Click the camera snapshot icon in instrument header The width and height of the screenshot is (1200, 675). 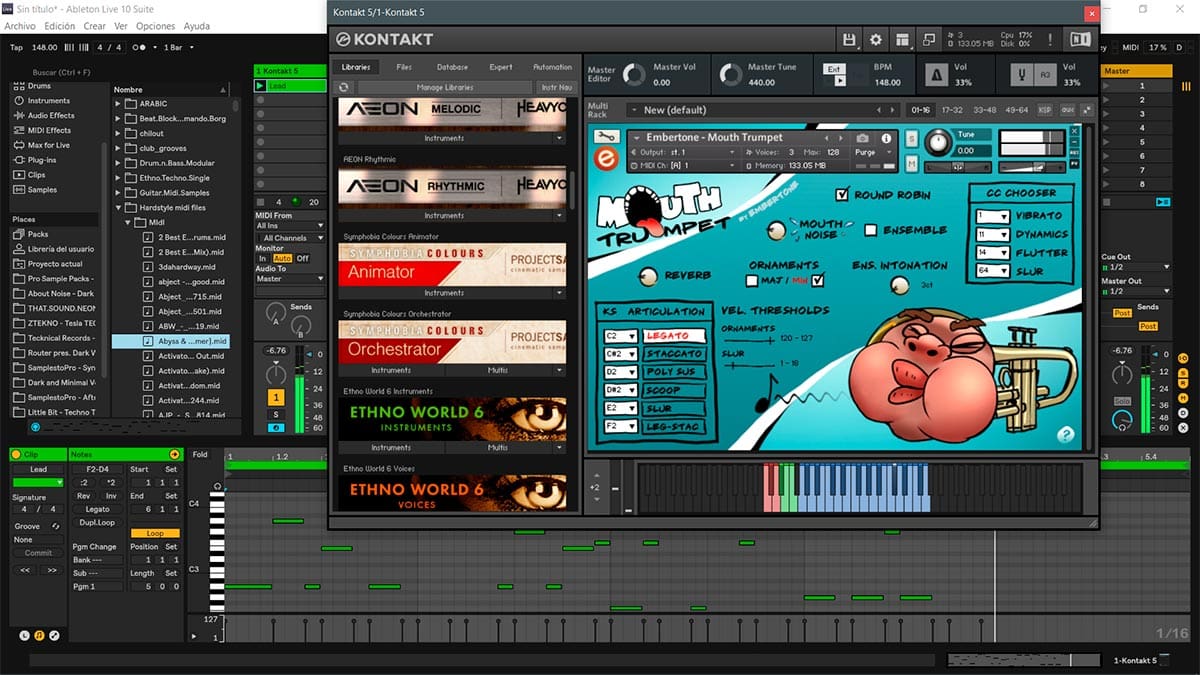click(863, 138)
